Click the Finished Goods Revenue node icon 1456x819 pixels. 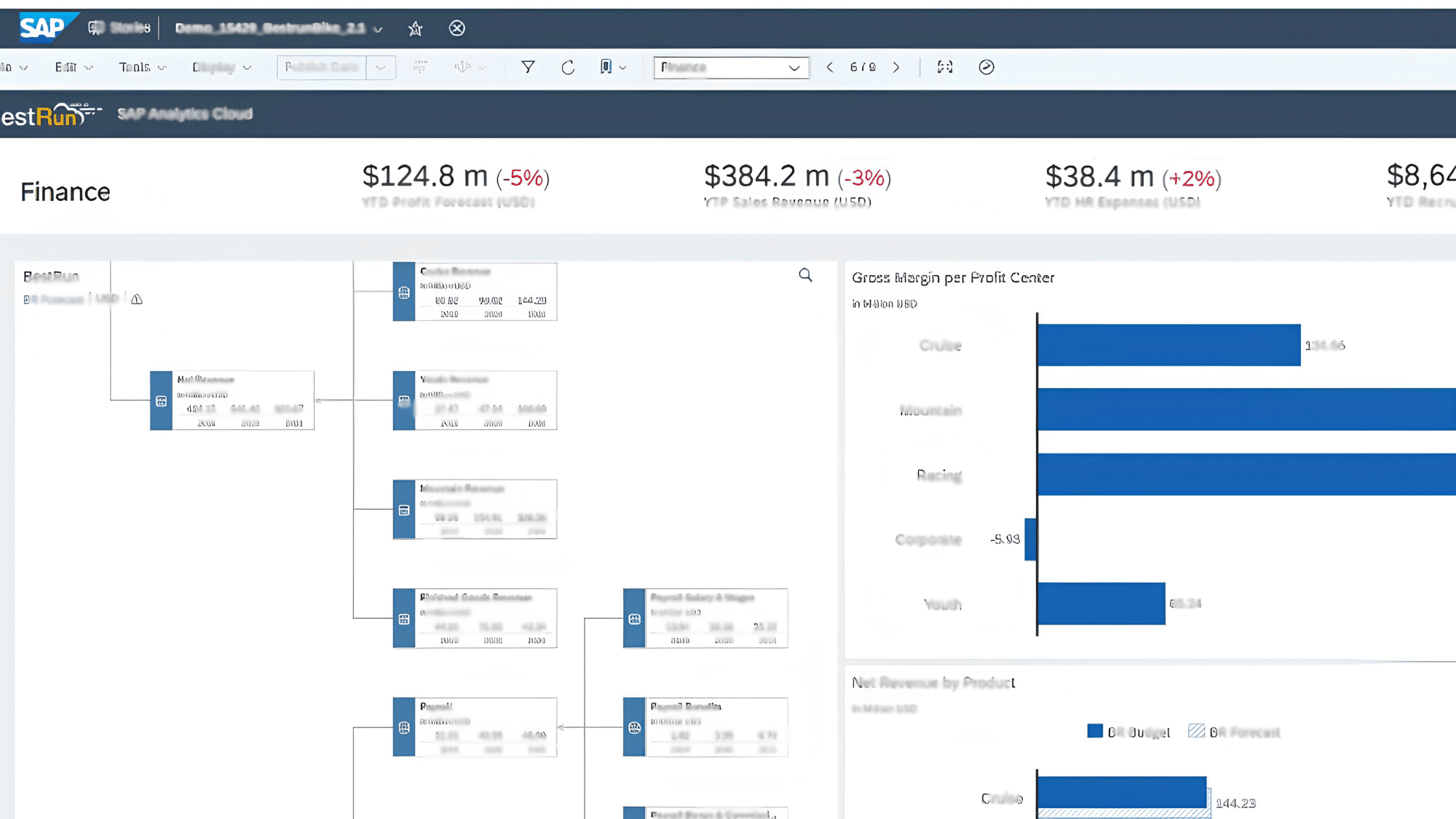(x=404, y=620)
